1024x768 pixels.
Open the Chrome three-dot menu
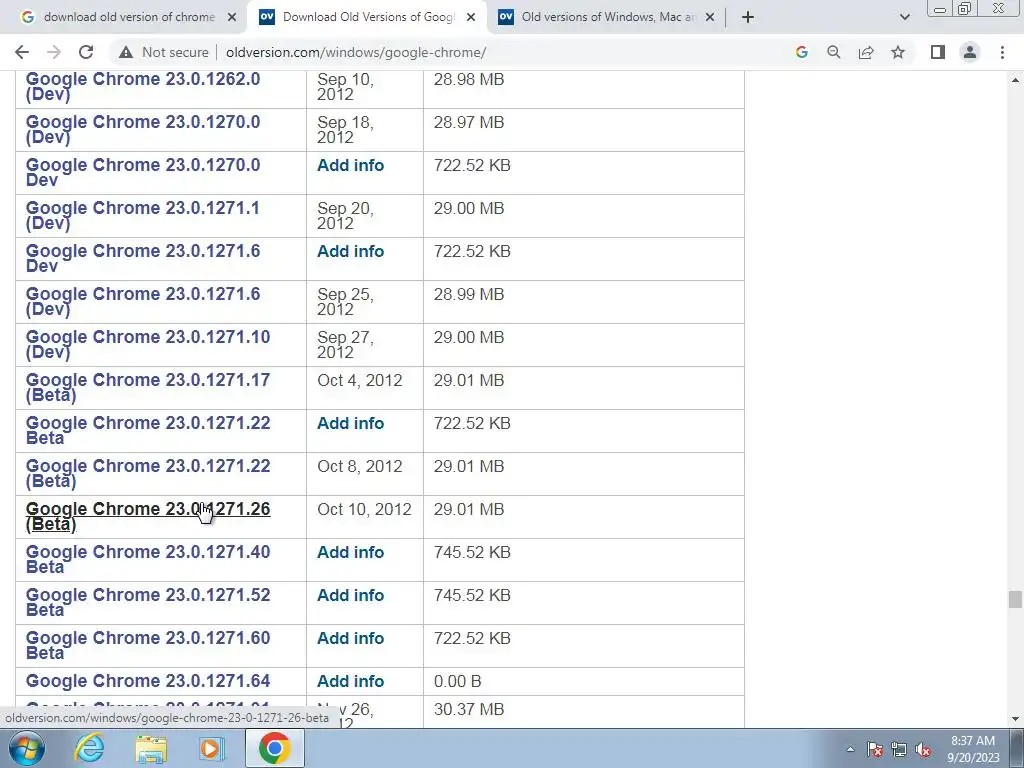click(x=1002, y=52)
